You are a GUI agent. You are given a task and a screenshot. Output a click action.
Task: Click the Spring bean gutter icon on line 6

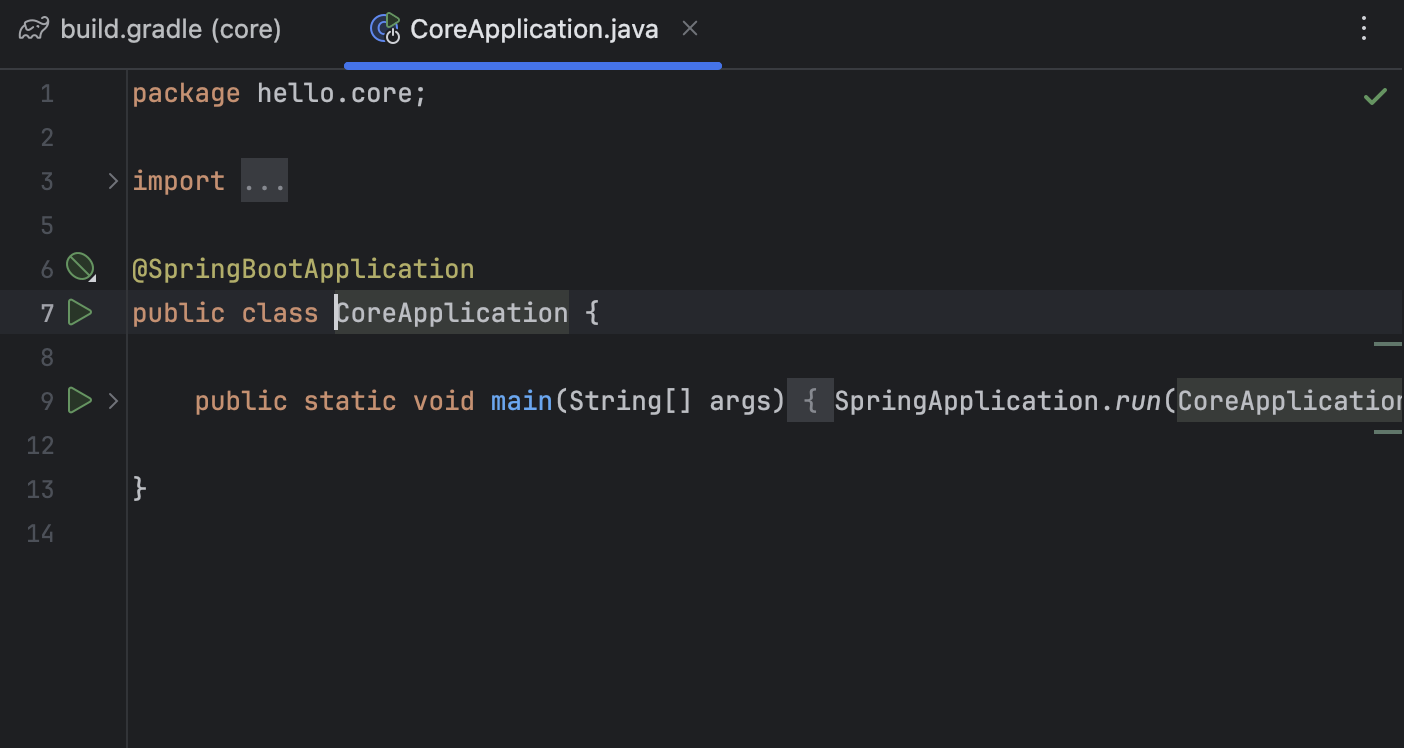pos(80,267)
